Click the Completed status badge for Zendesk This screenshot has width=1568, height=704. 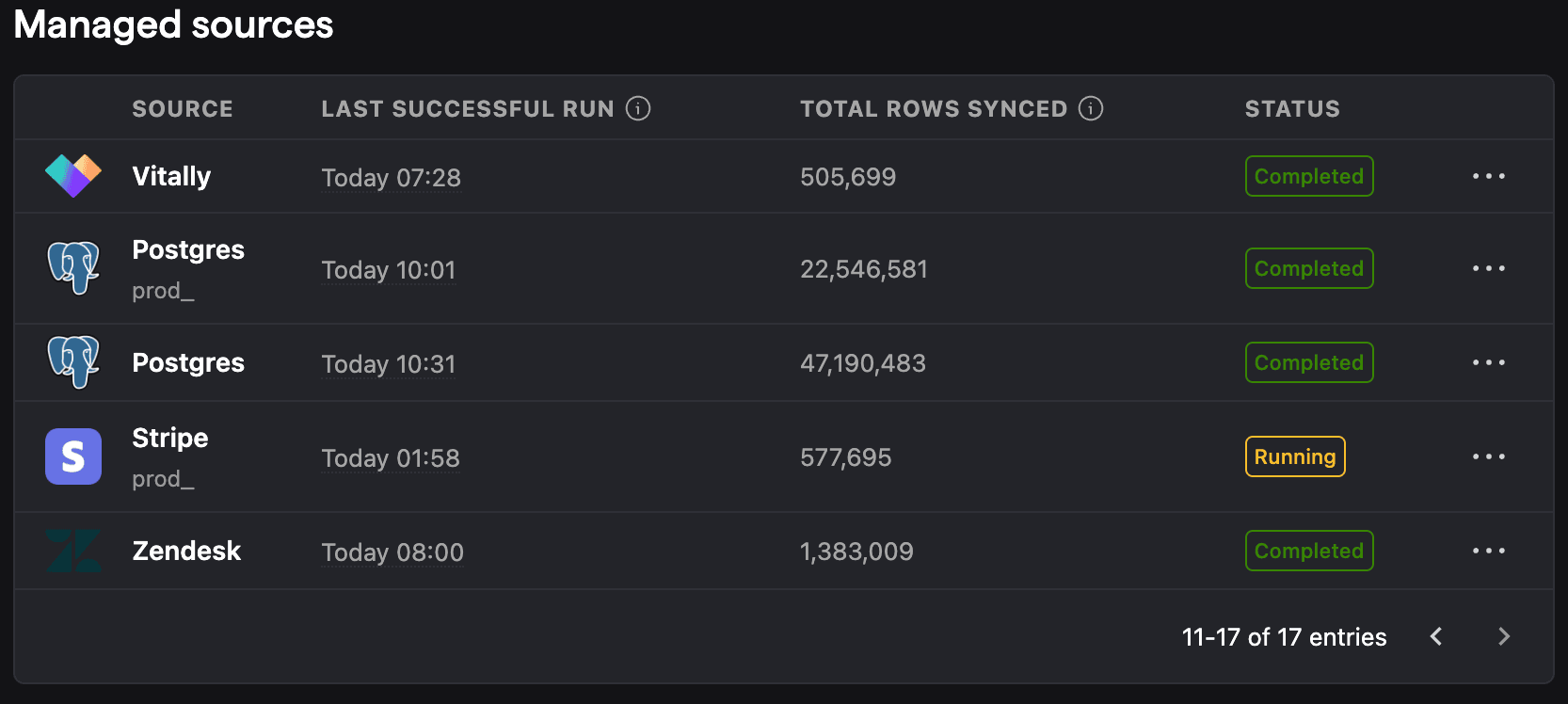coord(1309,551)
